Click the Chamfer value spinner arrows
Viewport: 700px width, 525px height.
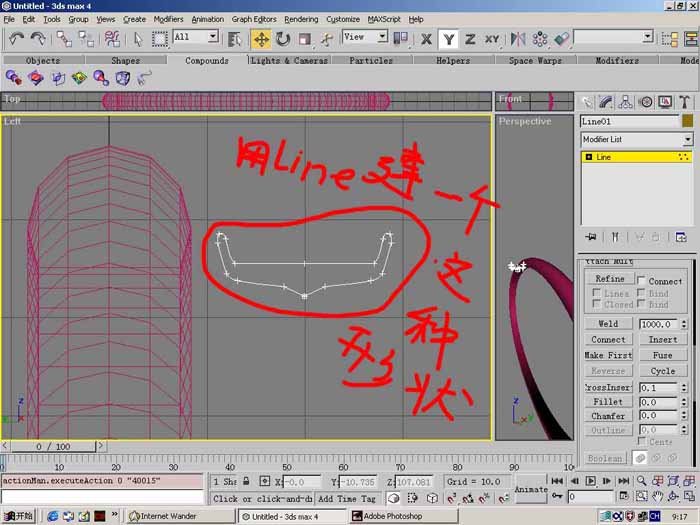(x=684, y=415)
